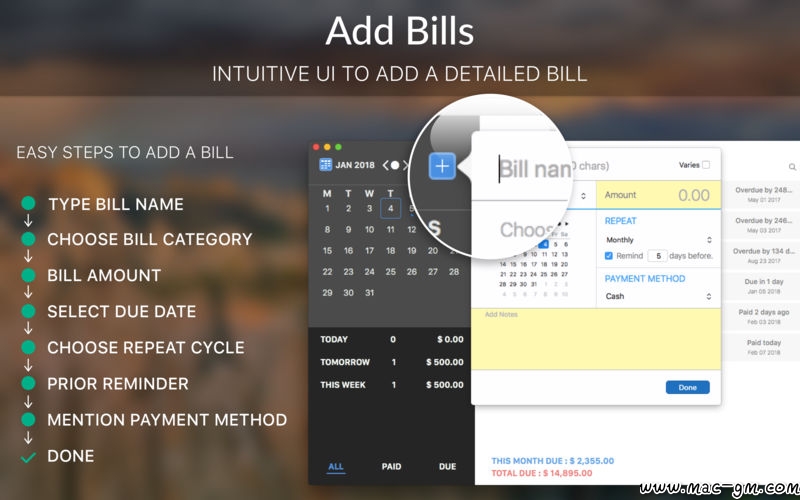Click the JAN 2018 month label
800x500 pixels.
(x=355, y=165)
